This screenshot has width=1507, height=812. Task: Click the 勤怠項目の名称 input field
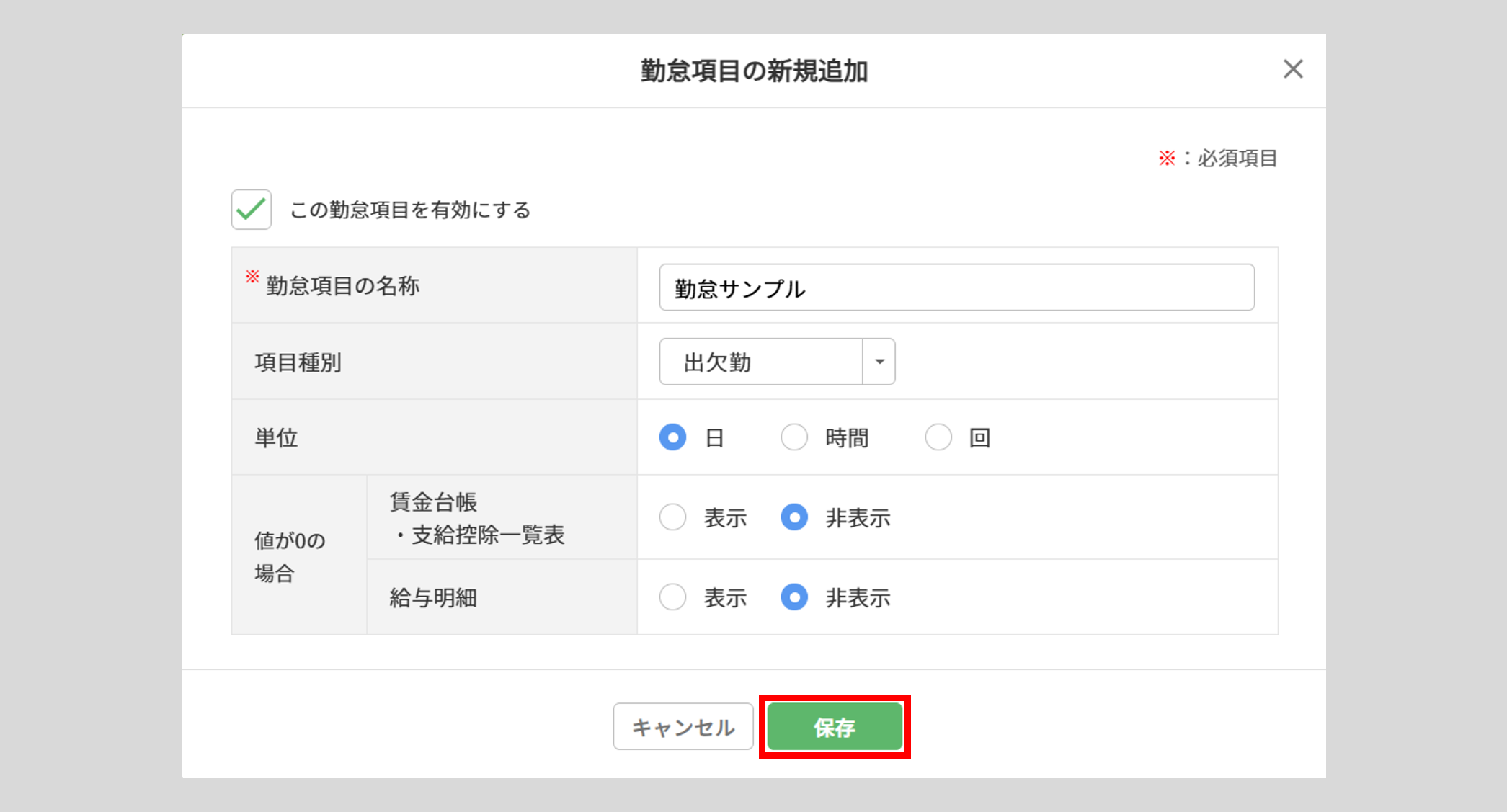956,287
